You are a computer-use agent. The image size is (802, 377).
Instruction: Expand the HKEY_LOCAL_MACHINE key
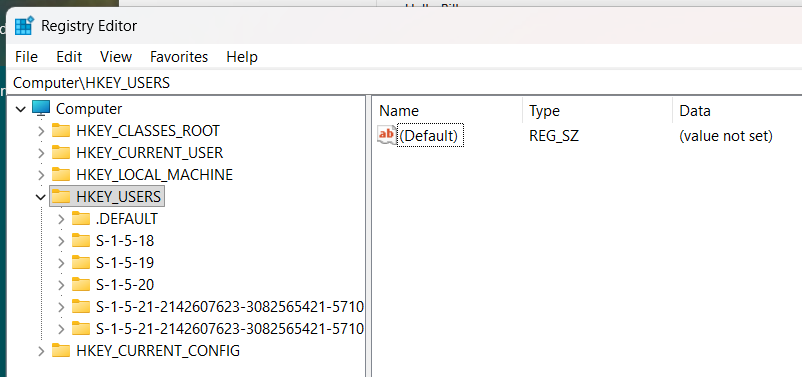pyautogui.click(x=41, y=175)
